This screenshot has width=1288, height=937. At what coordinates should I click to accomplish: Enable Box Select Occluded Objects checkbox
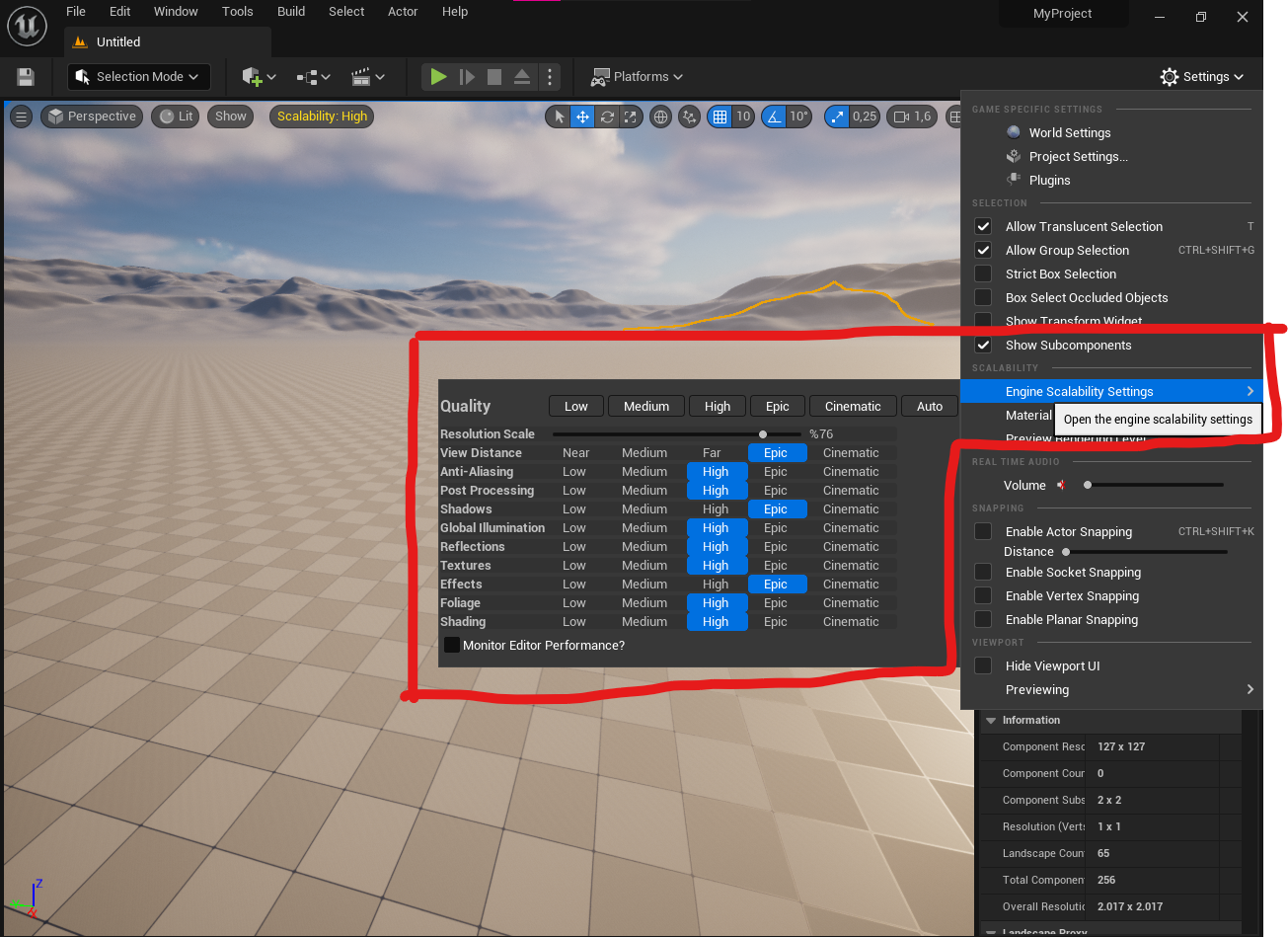coord(983,297)
